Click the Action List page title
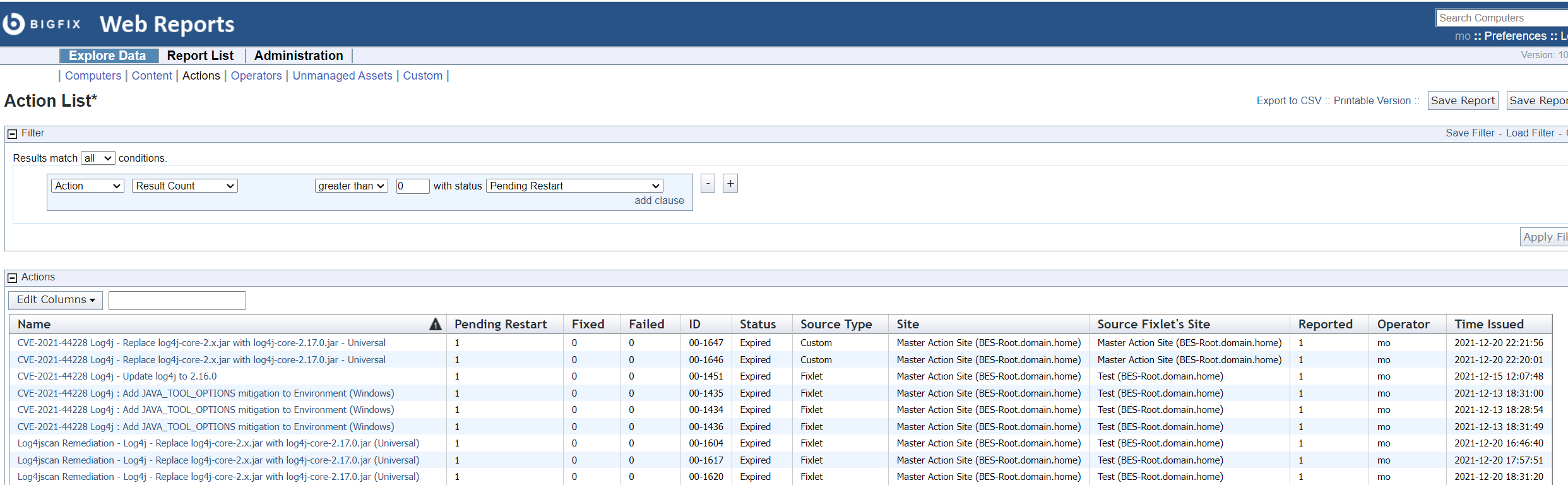The width and height of the screenshot is (1568, 485). (50, 101)
